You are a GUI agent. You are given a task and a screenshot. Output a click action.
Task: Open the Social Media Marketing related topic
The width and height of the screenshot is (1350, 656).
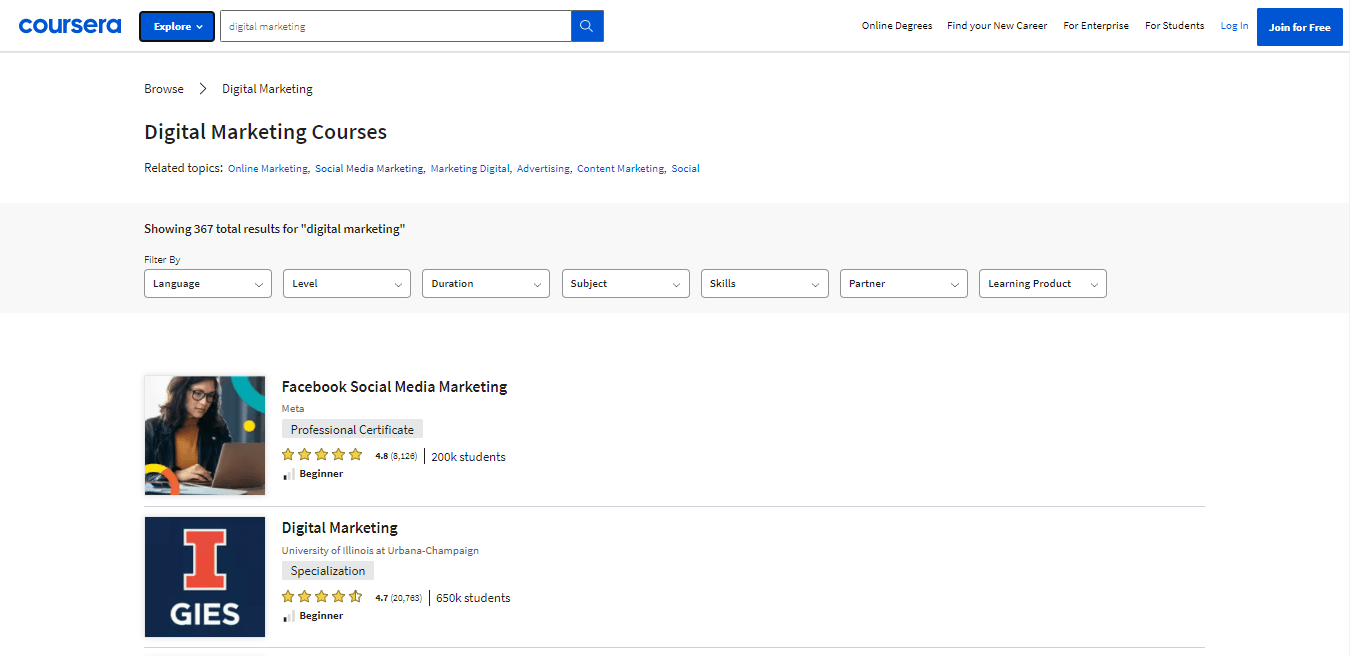coord(369,169)
